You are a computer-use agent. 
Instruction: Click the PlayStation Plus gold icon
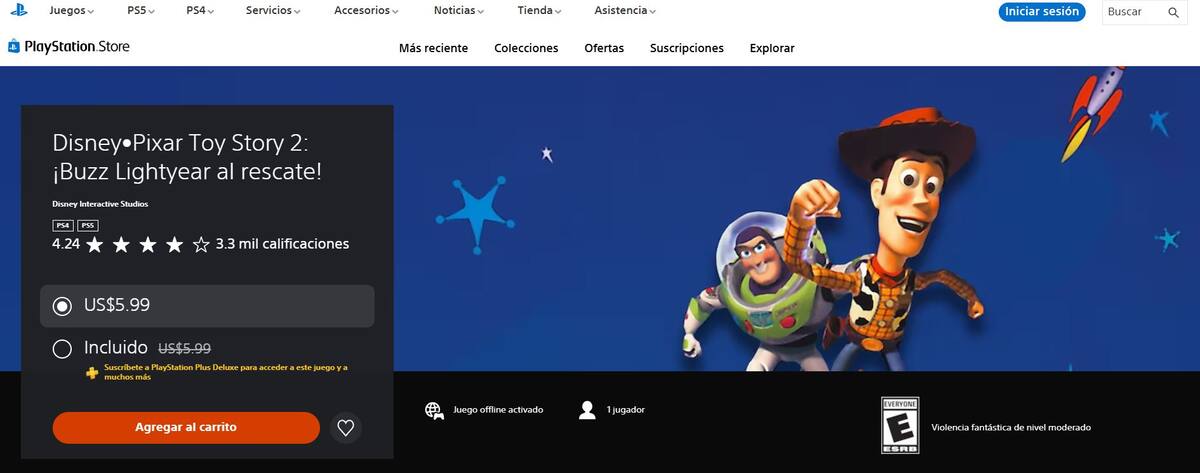pos(92,373)
